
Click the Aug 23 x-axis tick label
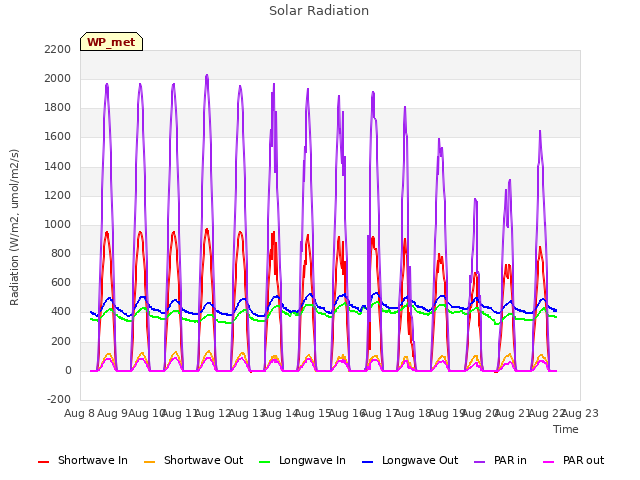point(580,413)
